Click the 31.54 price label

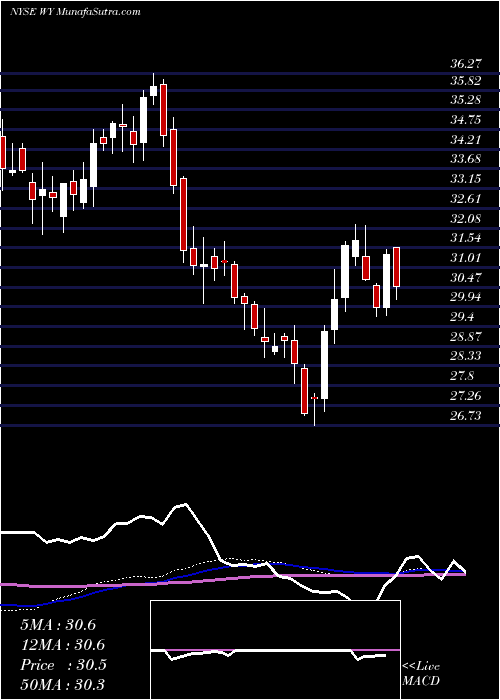click(466, 238)
